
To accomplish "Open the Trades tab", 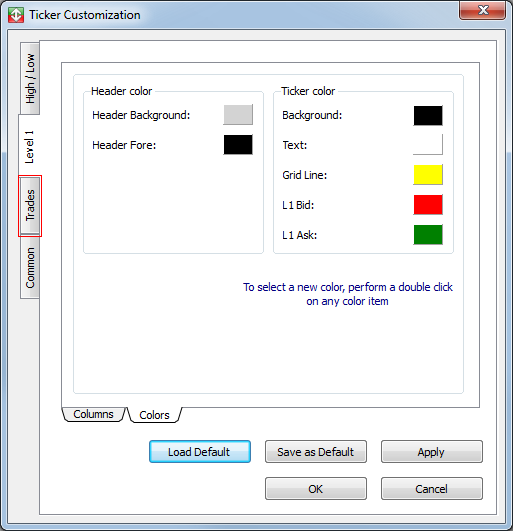I will point(30,206).
